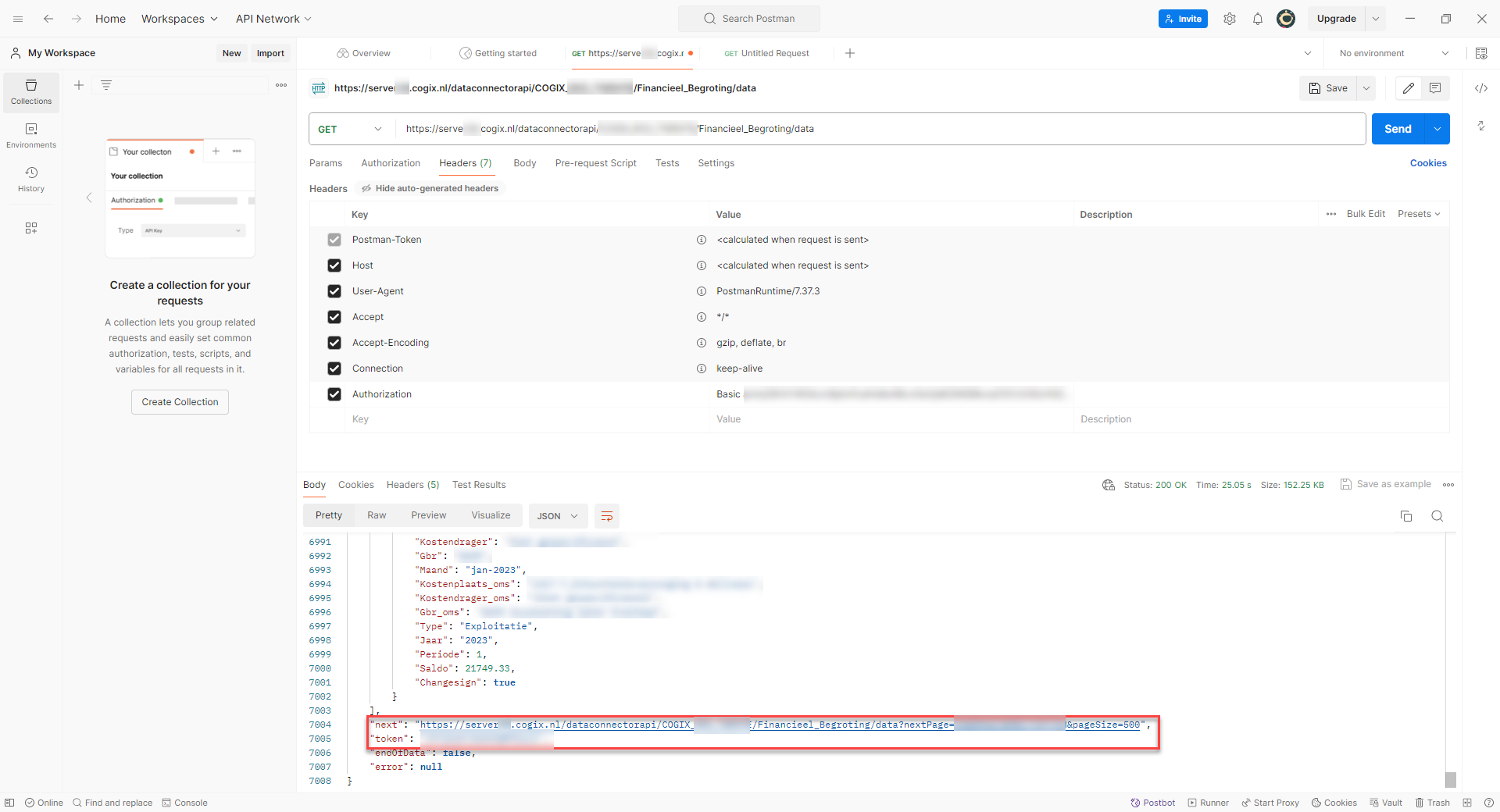Screen dimensions: 1500x812
Task: Search within the response body
Action: coord(1437,516)
